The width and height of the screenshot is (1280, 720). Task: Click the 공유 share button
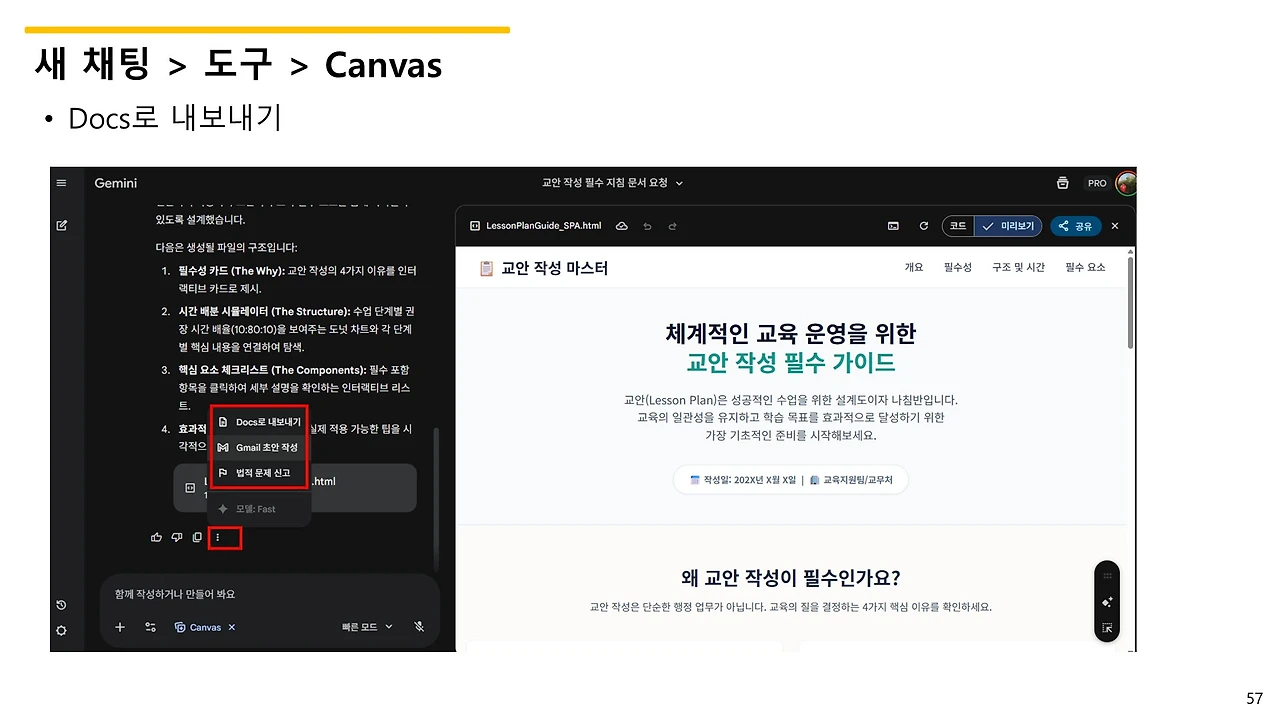click(1076, 226)
